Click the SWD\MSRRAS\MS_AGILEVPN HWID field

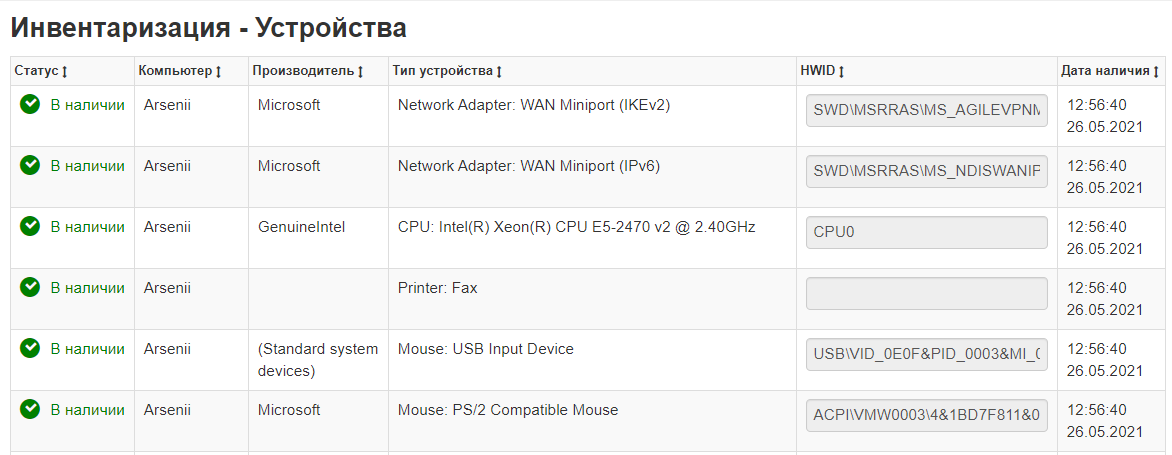click(926, 110)
